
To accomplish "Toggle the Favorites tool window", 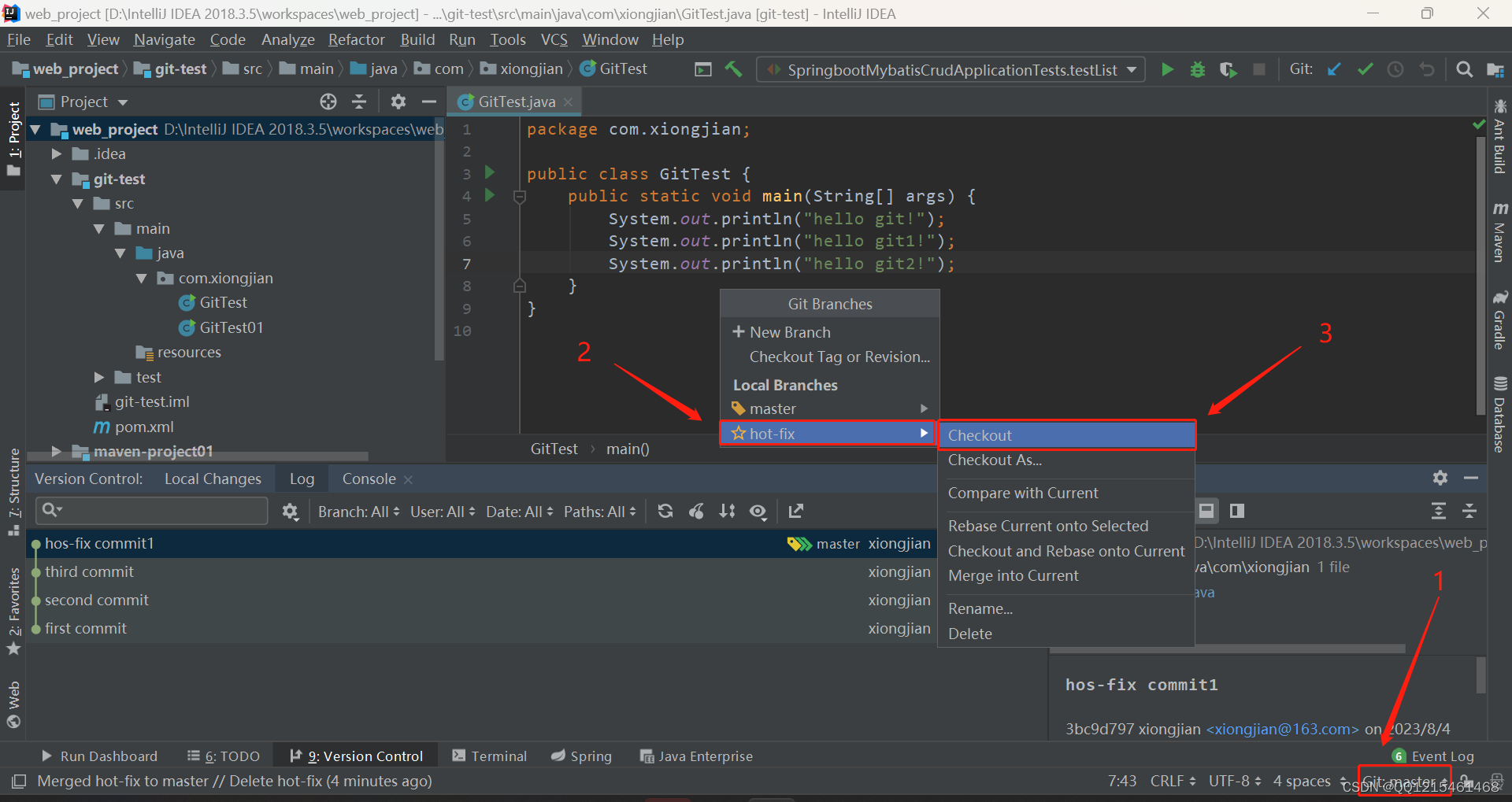I will click(x=13, y=612).
